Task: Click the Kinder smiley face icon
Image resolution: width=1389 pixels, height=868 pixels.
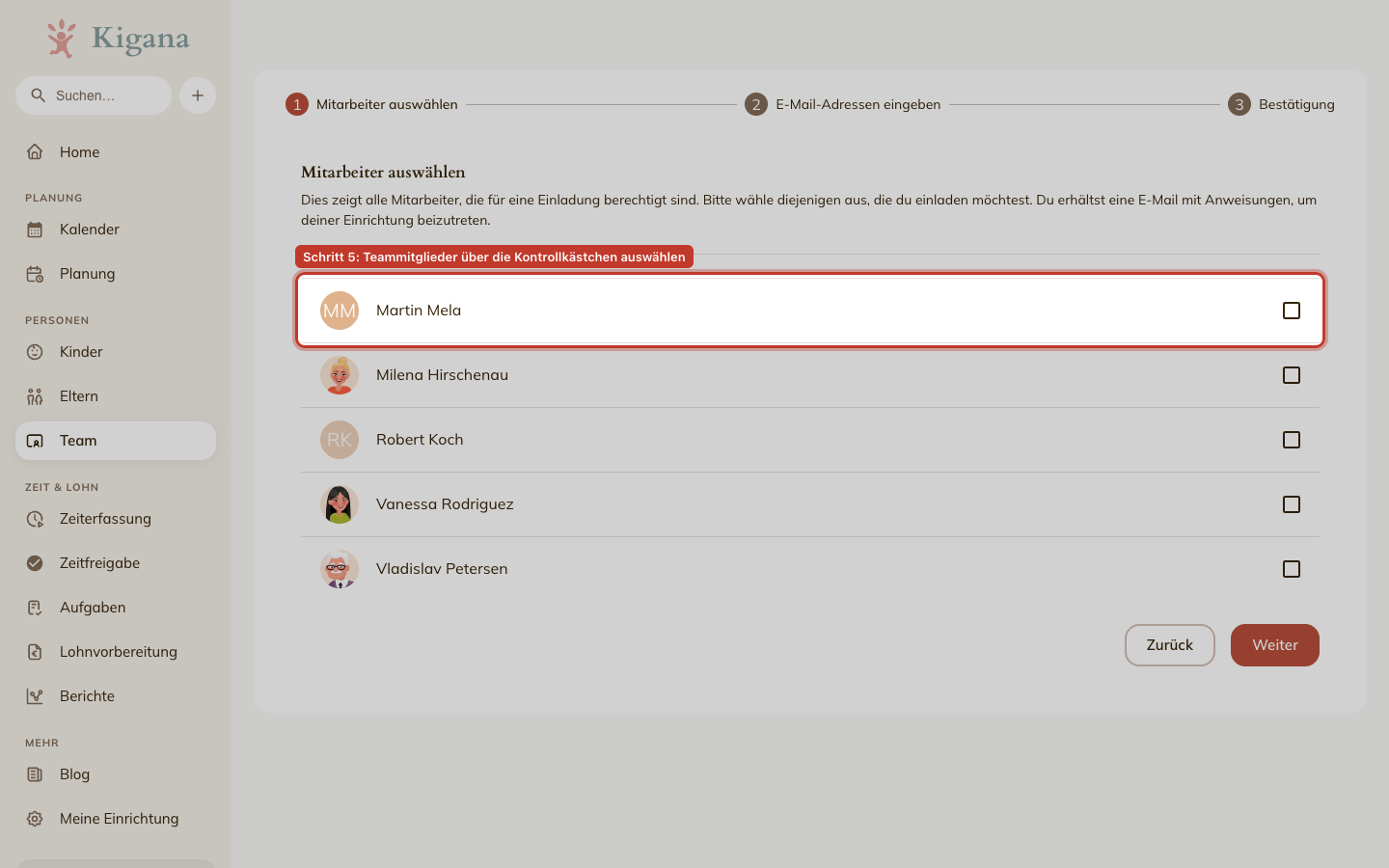Action: point(35,352)
